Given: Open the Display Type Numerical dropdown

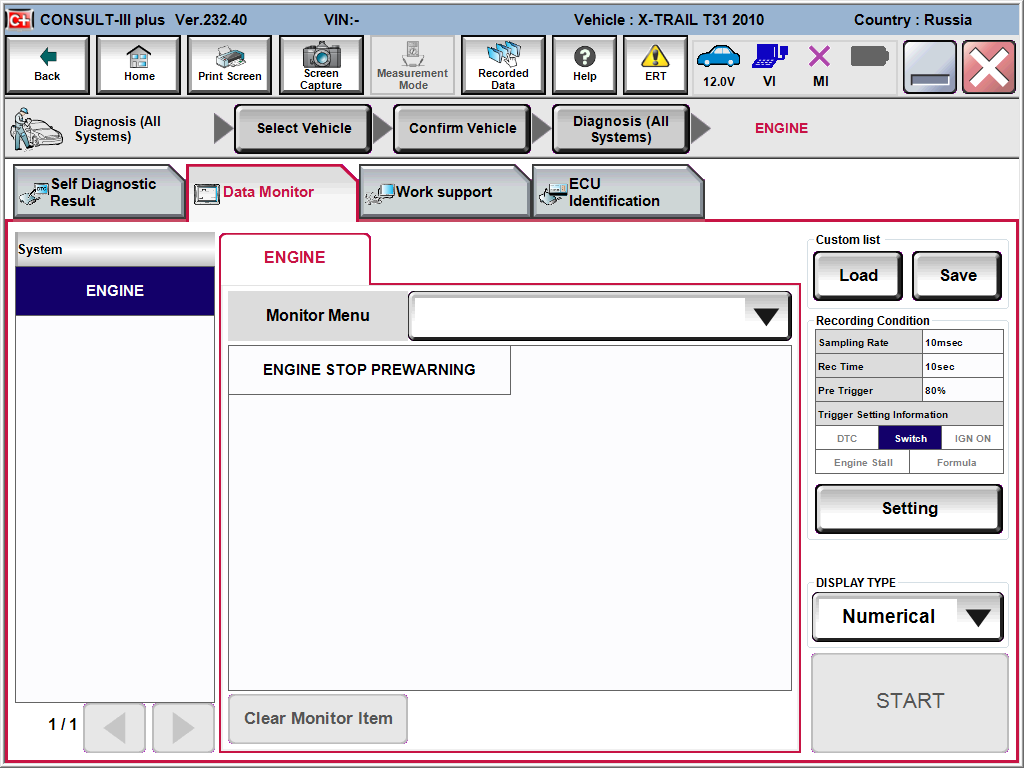Looking at the screenshot, I should coord(978,617).
